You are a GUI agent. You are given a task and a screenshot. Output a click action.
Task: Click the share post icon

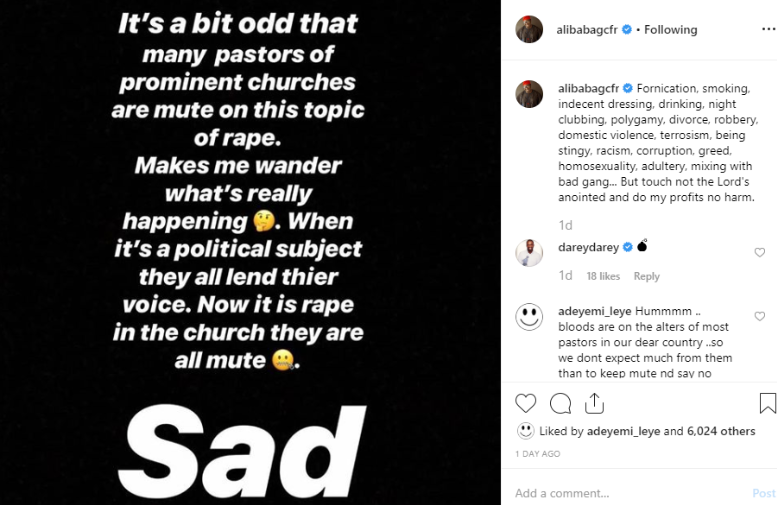(x=594, y=403)
